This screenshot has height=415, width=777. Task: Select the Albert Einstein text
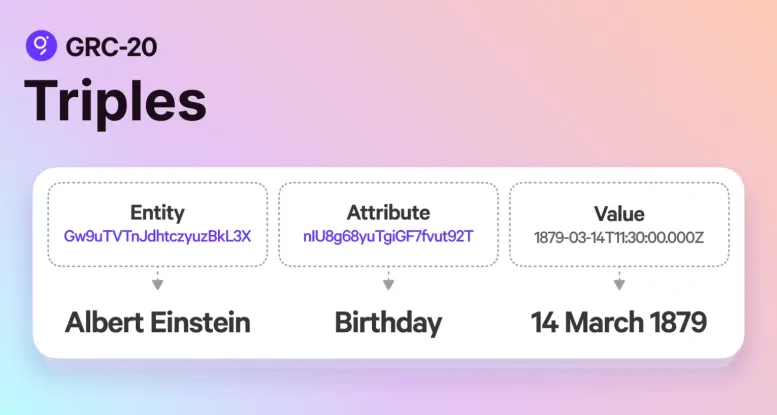(x=157, y=322)
